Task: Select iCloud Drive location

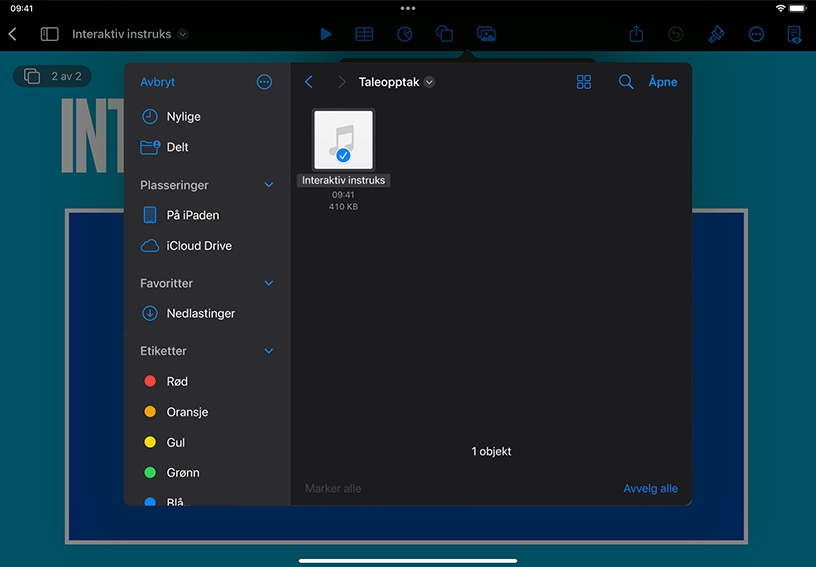Action: click(x=207, y=246)
